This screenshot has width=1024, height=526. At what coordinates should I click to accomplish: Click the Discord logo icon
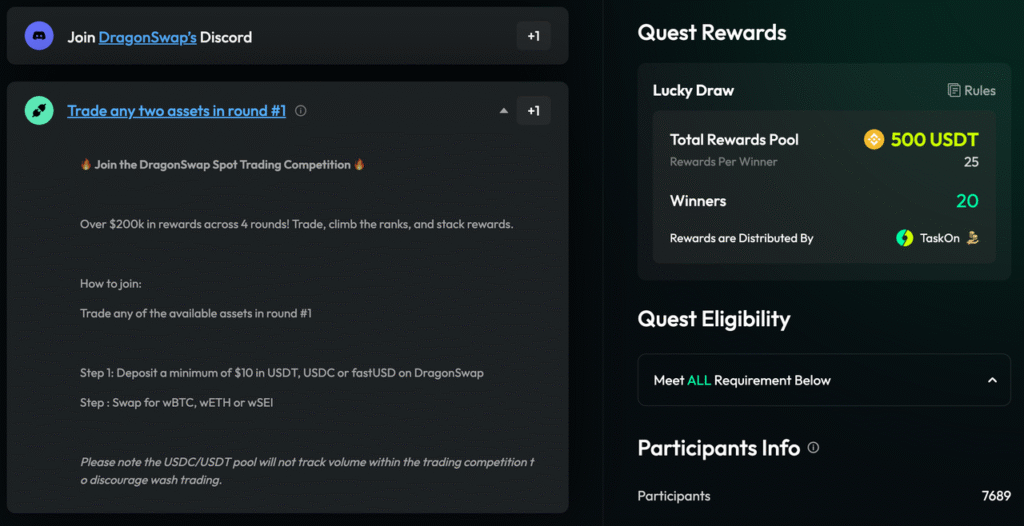tap(39, 36)
